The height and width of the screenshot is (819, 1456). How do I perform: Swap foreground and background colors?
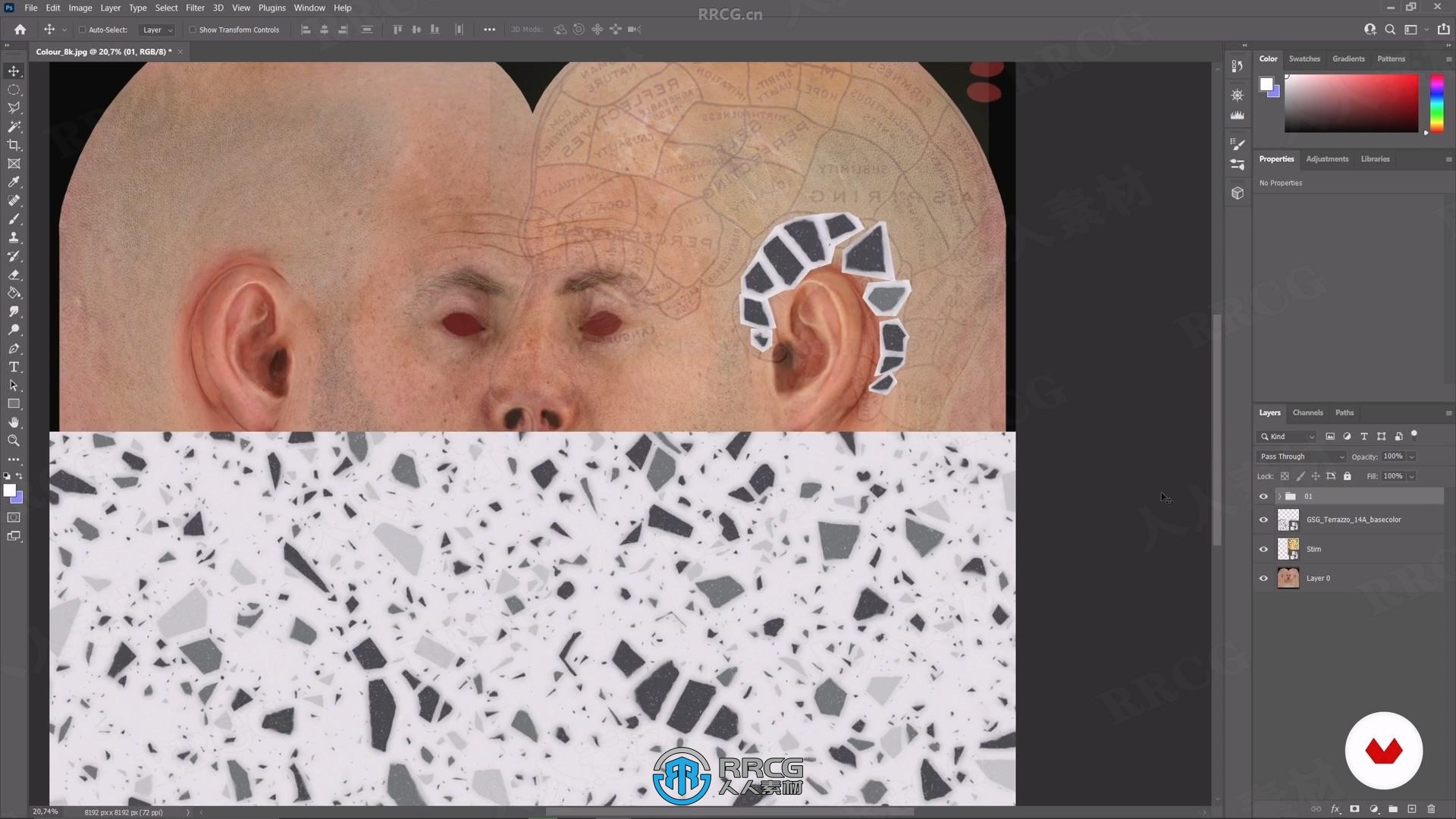pyautogui.click(x=19, y=476)
